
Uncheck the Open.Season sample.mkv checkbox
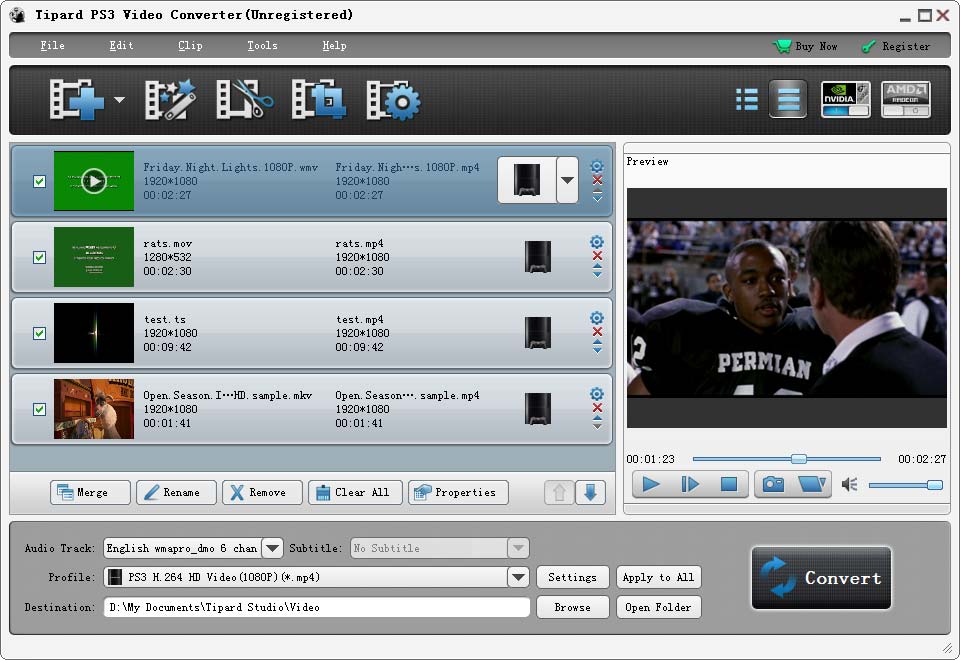pos(39,409)
